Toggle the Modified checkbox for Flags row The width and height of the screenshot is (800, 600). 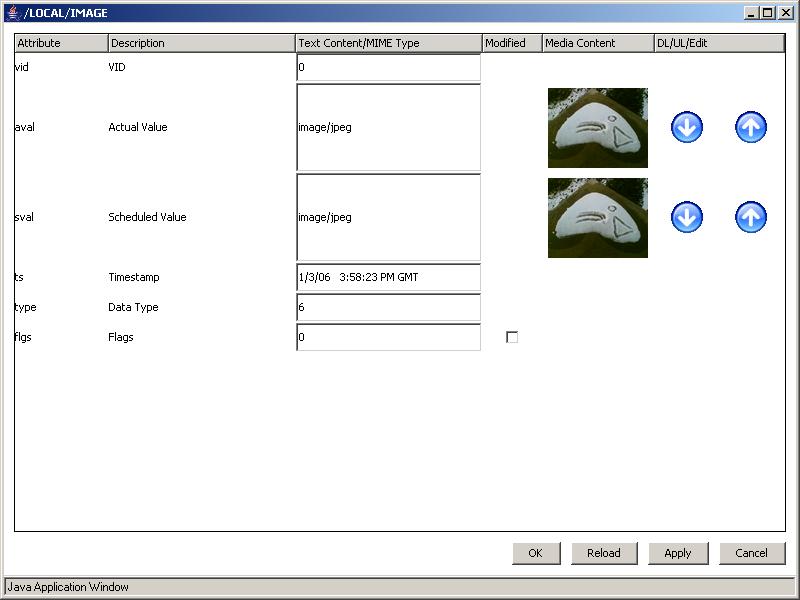pos(512,337)
